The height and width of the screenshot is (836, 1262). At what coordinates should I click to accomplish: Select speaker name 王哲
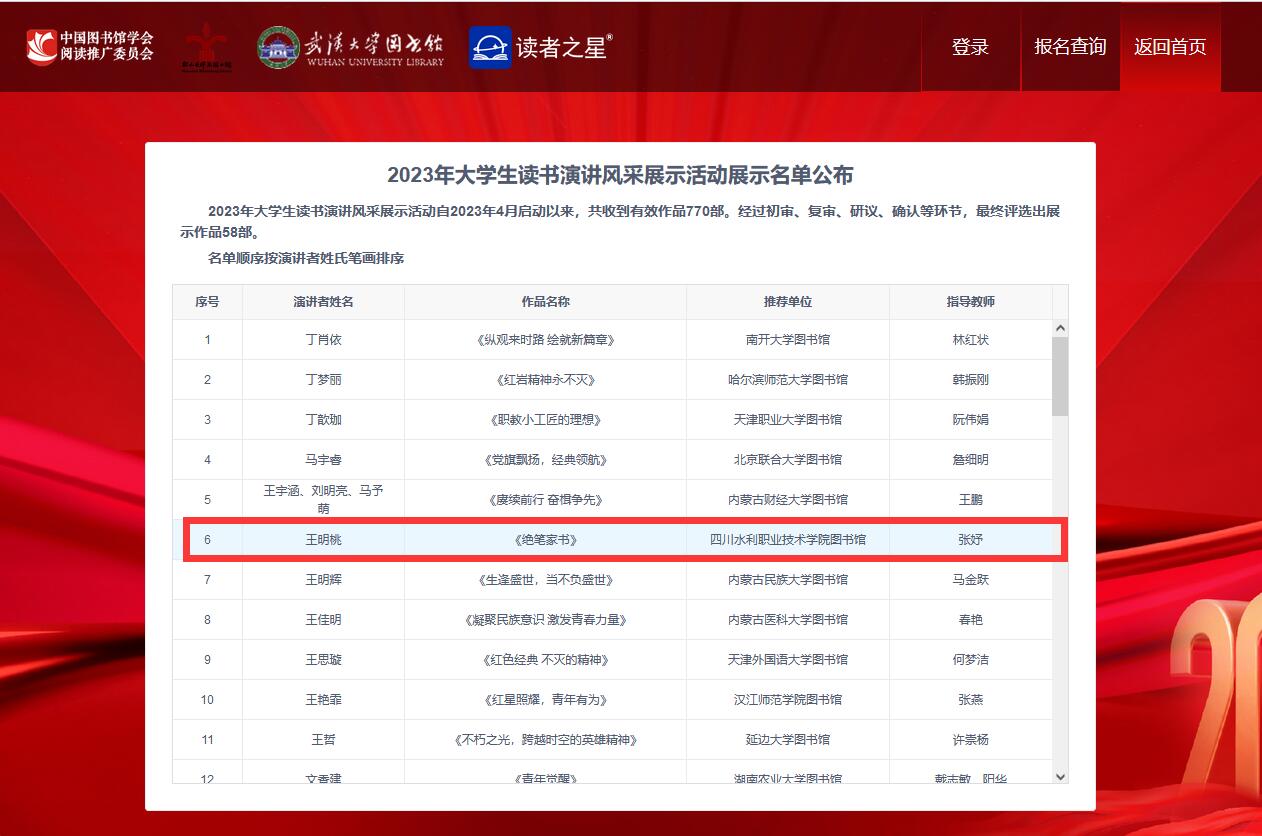pos(323,740)
